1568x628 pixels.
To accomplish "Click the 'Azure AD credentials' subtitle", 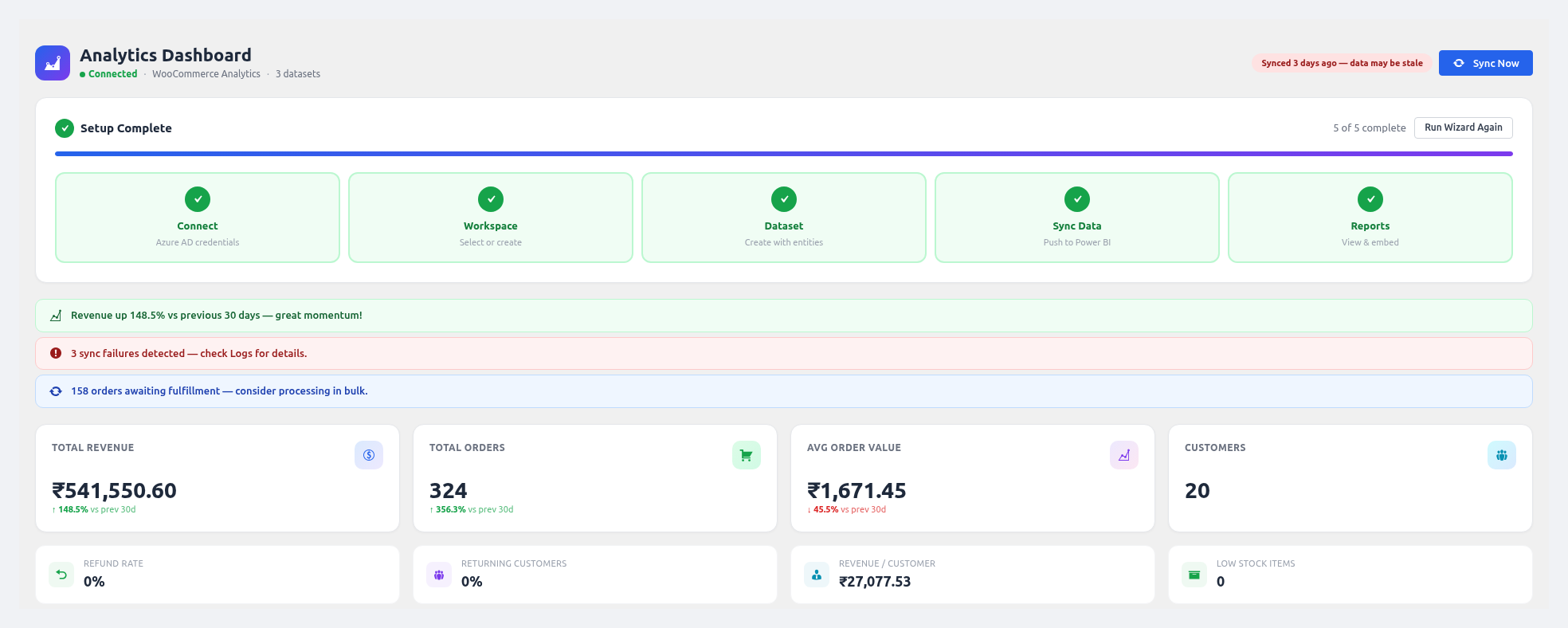I will [x=198, y=242].
